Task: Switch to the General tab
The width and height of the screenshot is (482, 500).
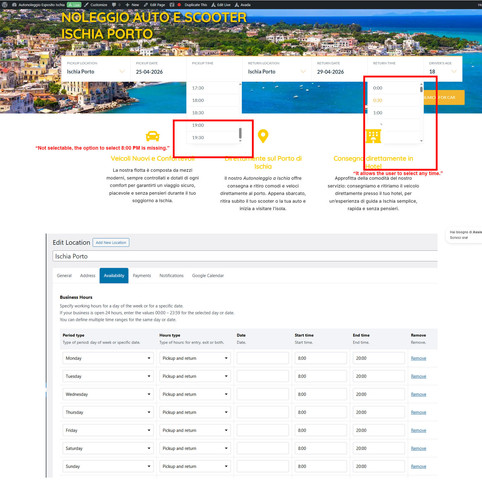Action: [64, 276]
